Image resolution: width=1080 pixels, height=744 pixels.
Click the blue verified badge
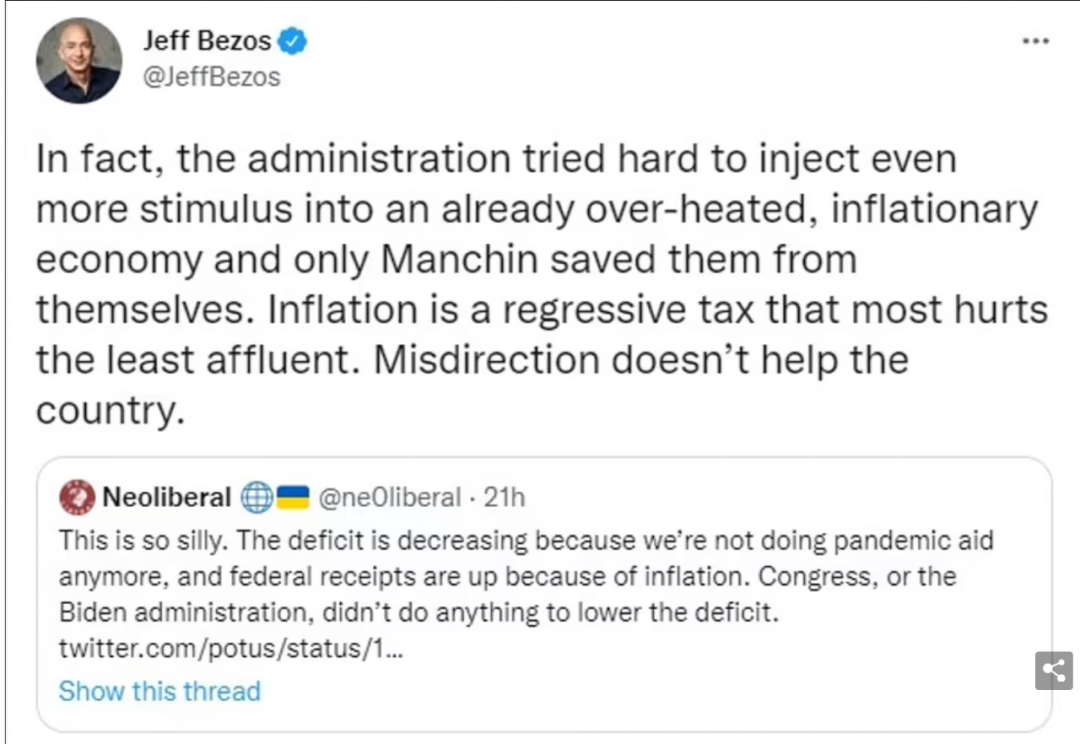(x=292, y=42)
